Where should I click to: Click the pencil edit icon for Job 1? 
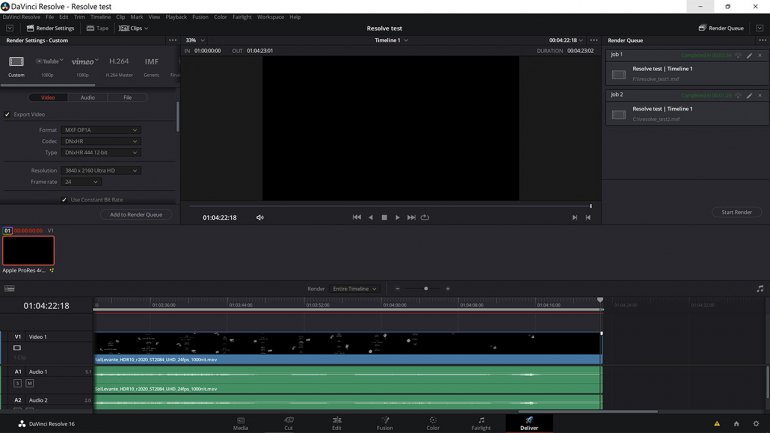coord(749,55)
